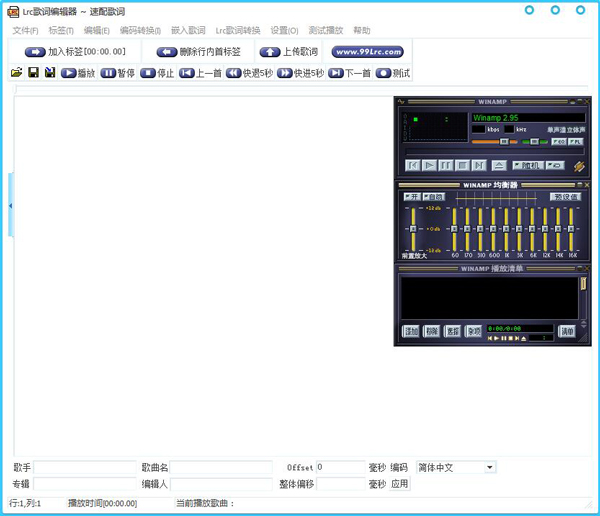Viewport: 600px width, 516px height.
Task: Fast forward with 快进5秒 button
Action: pos(300,73)
